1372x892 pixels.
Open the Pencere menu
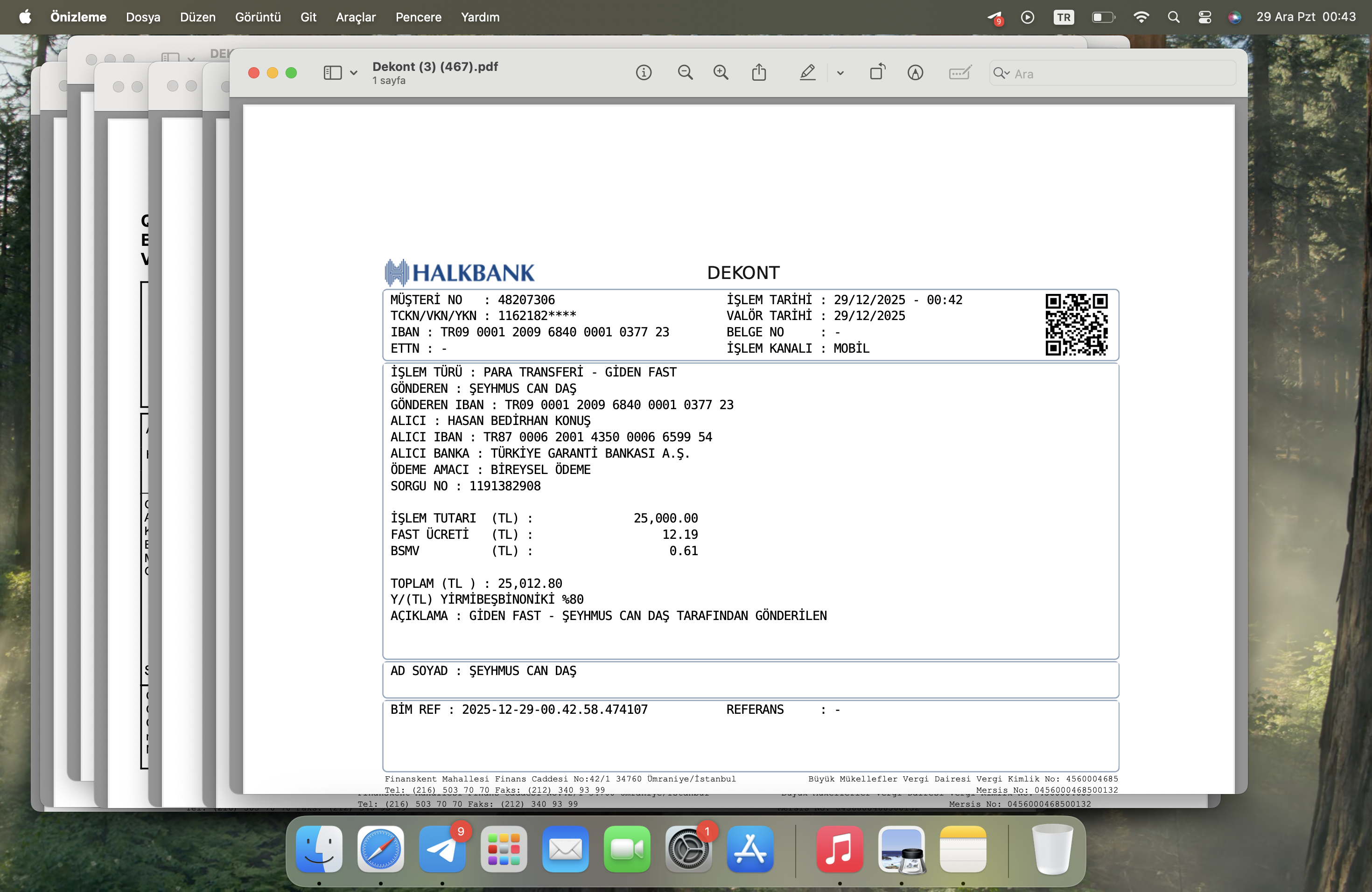(x=419, y=17)
